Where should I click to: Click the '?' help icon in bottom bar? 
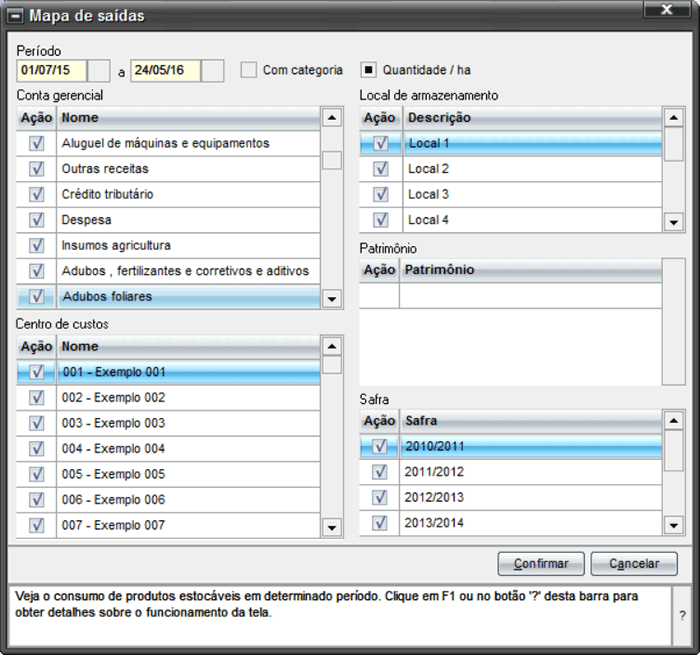tap(682, 615)
